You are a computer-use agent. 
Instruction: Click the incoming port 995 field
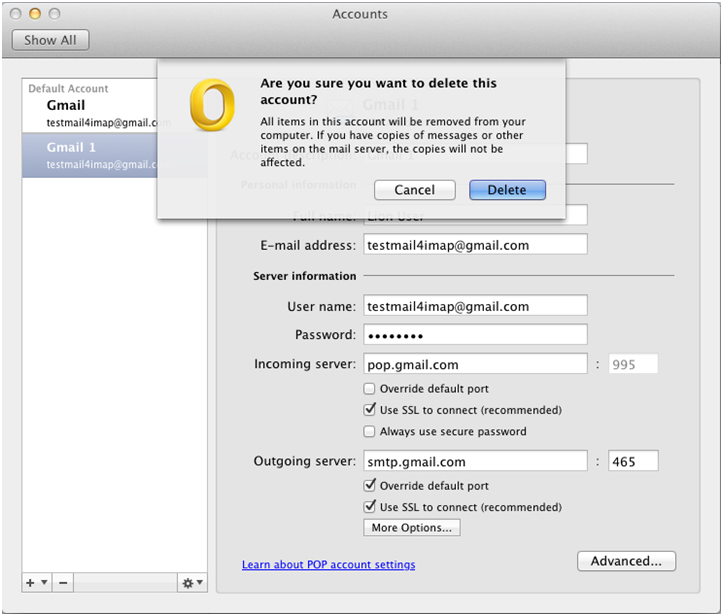click(x=633, y=364)
